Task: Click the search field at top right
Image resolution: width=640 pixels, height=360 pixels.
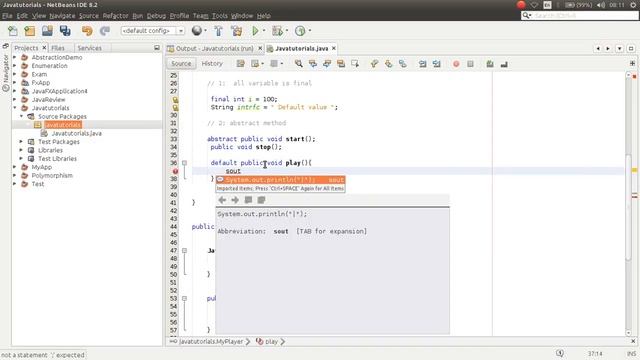Action: 580,16
